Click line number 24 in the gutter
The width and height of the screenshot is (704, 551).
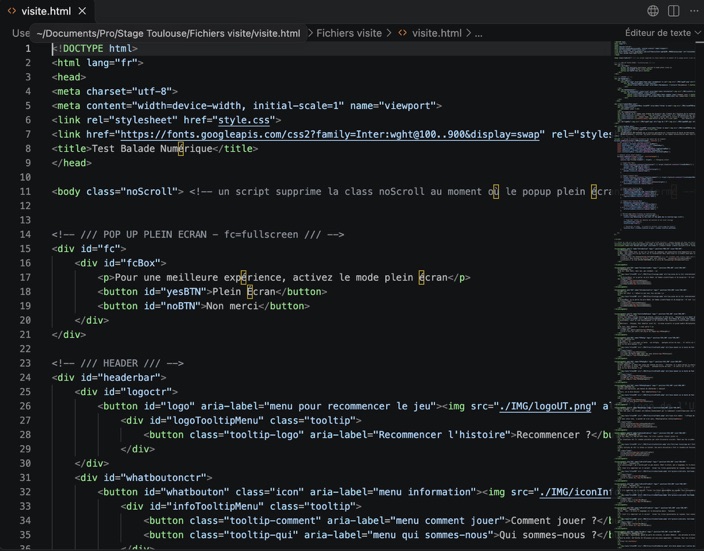coord(25,378)
